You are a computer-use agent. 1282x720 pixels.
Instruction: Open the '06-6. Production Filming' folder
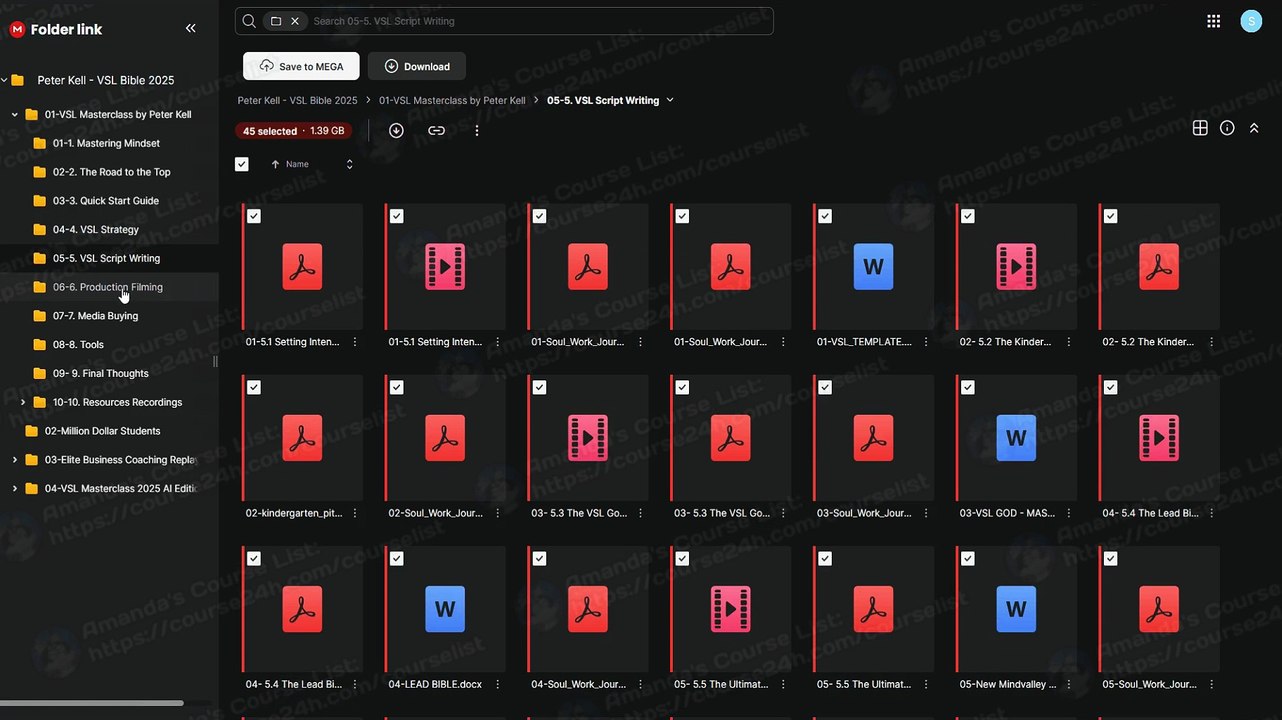[108, 287]
